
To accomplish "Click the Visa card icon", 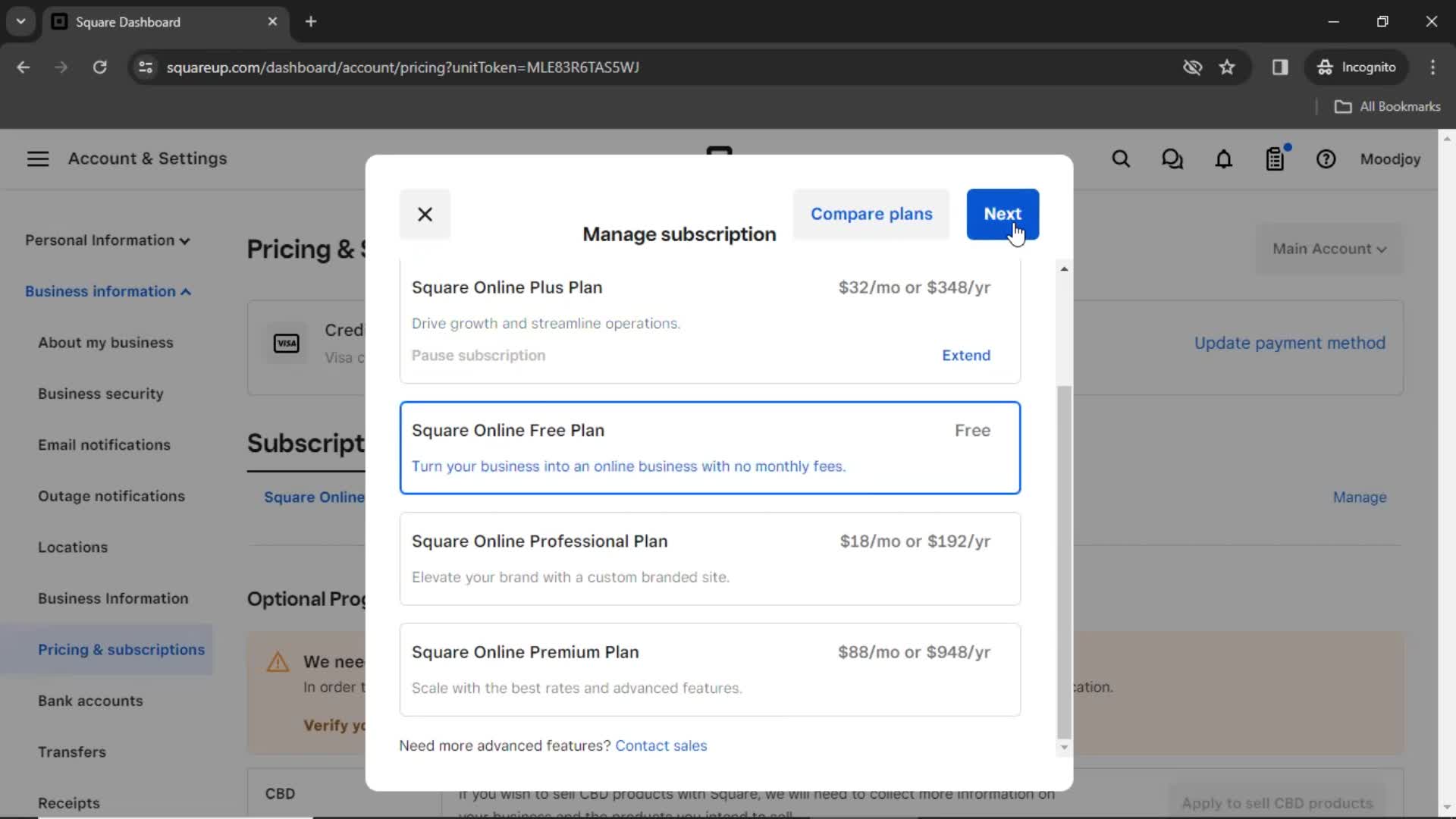I will coord(287,344).
